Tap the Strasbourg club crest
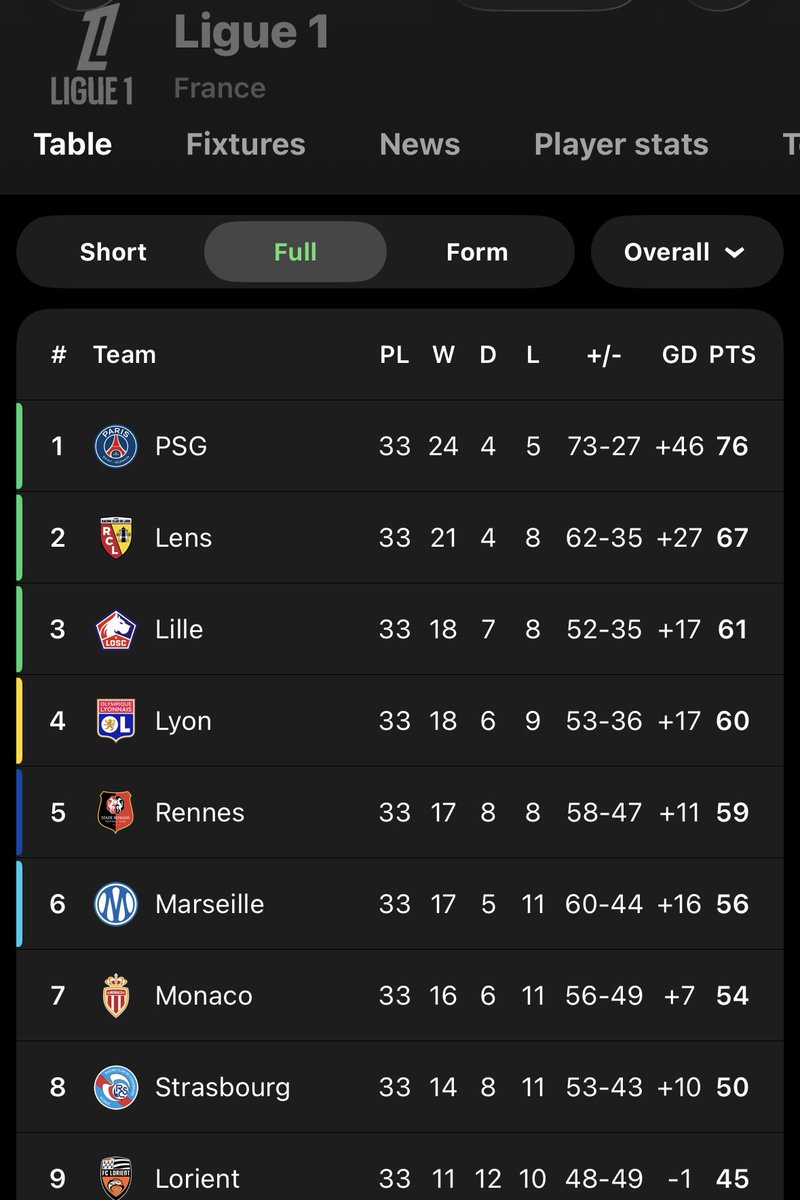Screen dimensions: 800x1200 pos(116,1087)
